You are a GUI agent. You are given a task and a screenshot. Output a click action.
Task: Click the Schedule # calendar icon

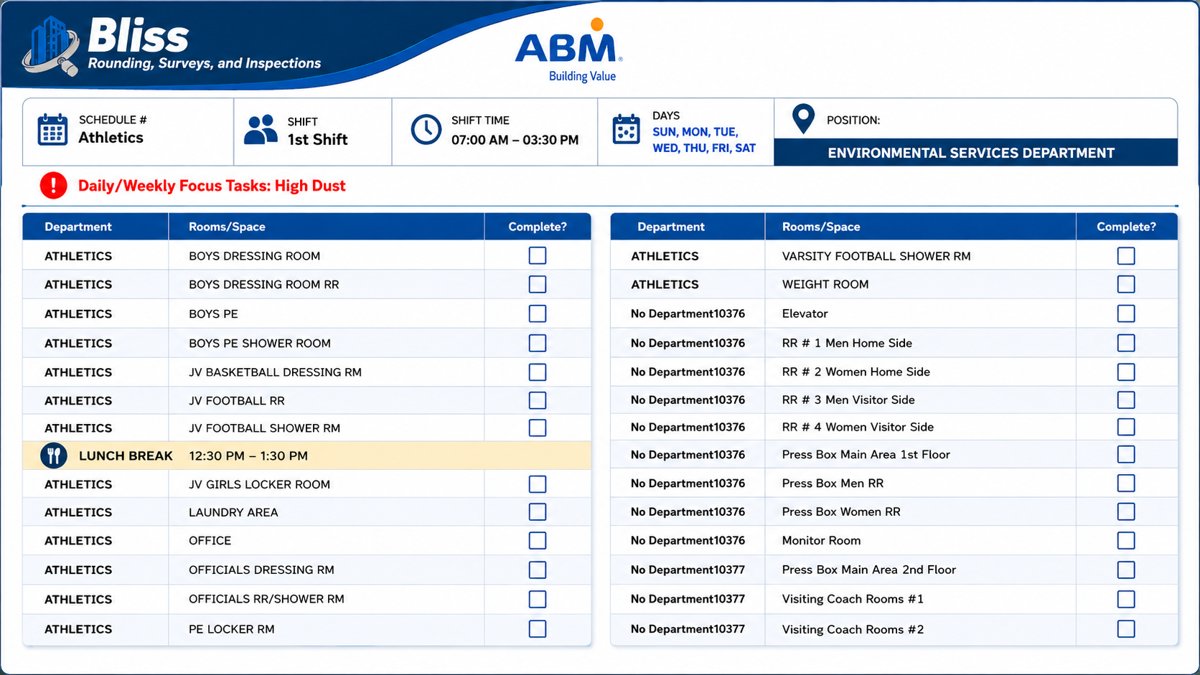click(52, 130)
